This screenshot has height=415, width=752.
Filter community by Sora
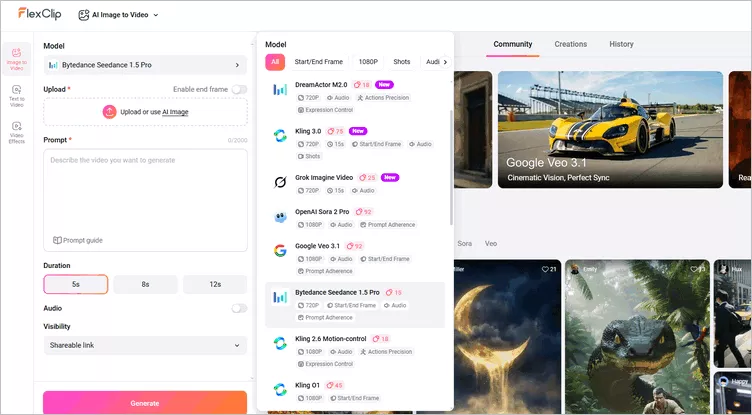coord(464,244)
